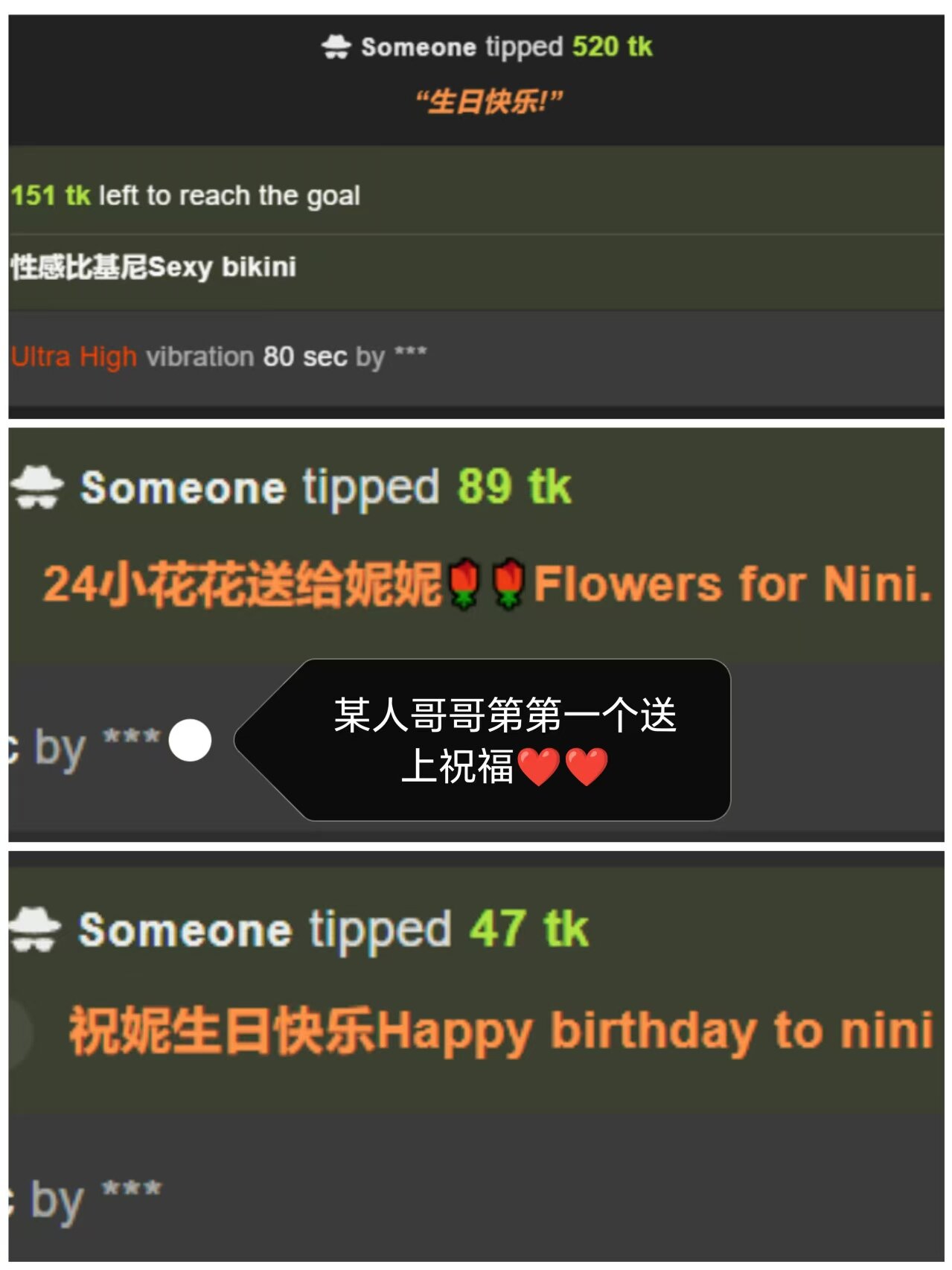Click the black caption bubble with Chinese text

(482, 740)
